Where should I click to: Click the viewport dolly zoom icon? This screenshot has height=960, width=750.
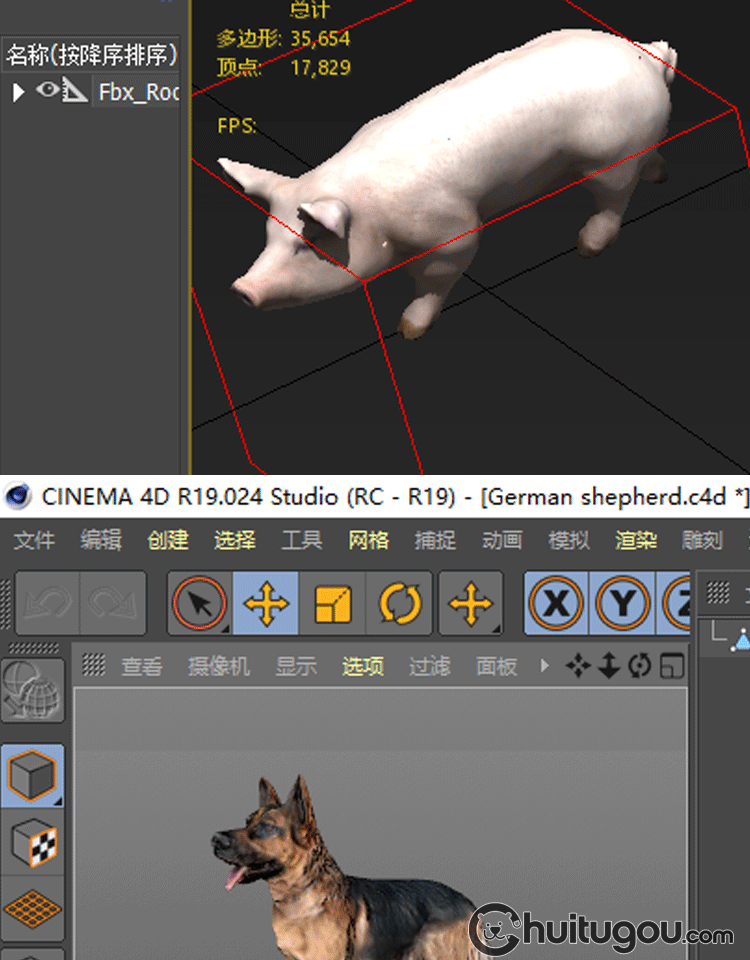(609, 666)
